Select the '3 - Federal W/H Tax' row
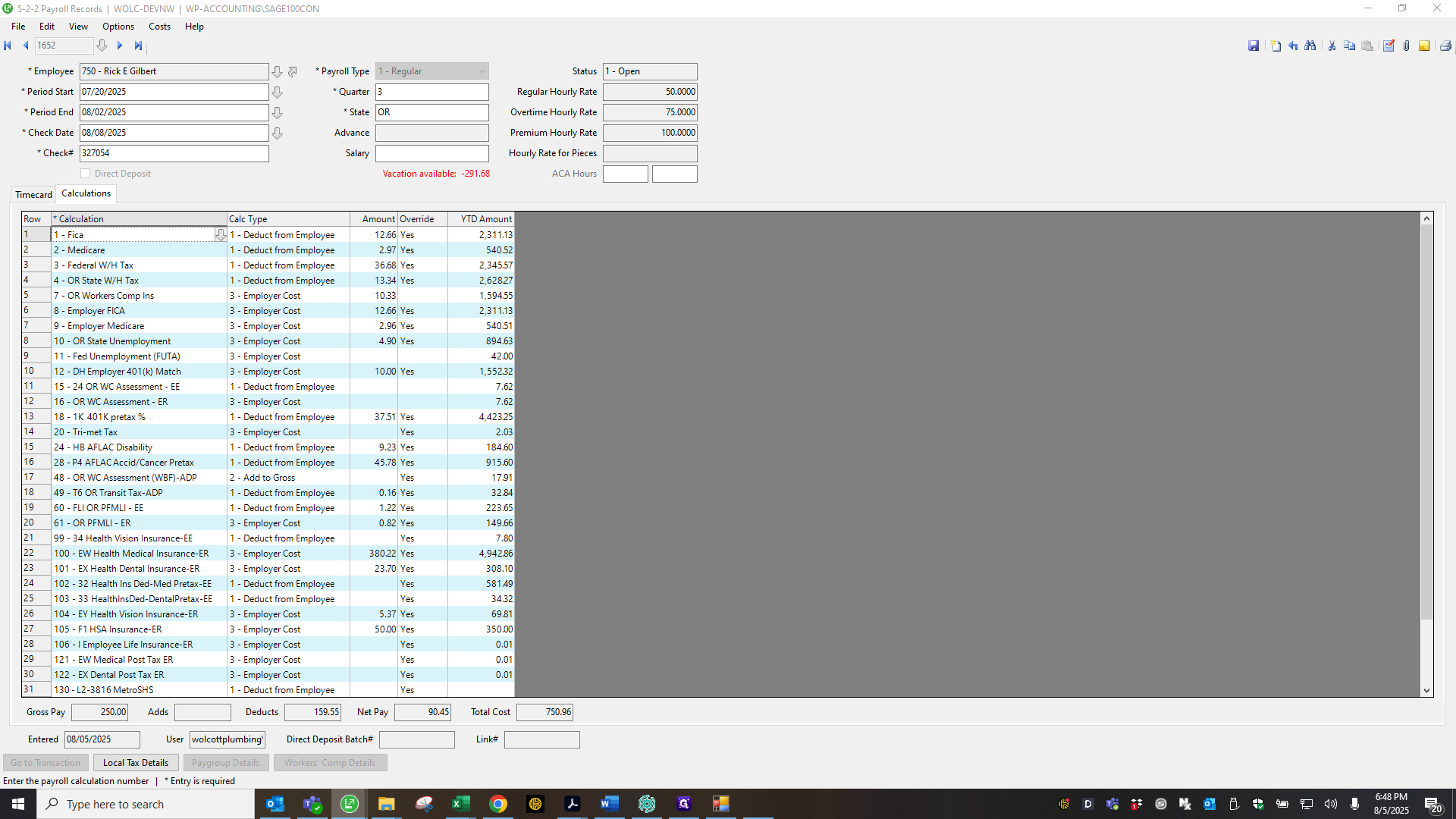 tap(268, 265)
